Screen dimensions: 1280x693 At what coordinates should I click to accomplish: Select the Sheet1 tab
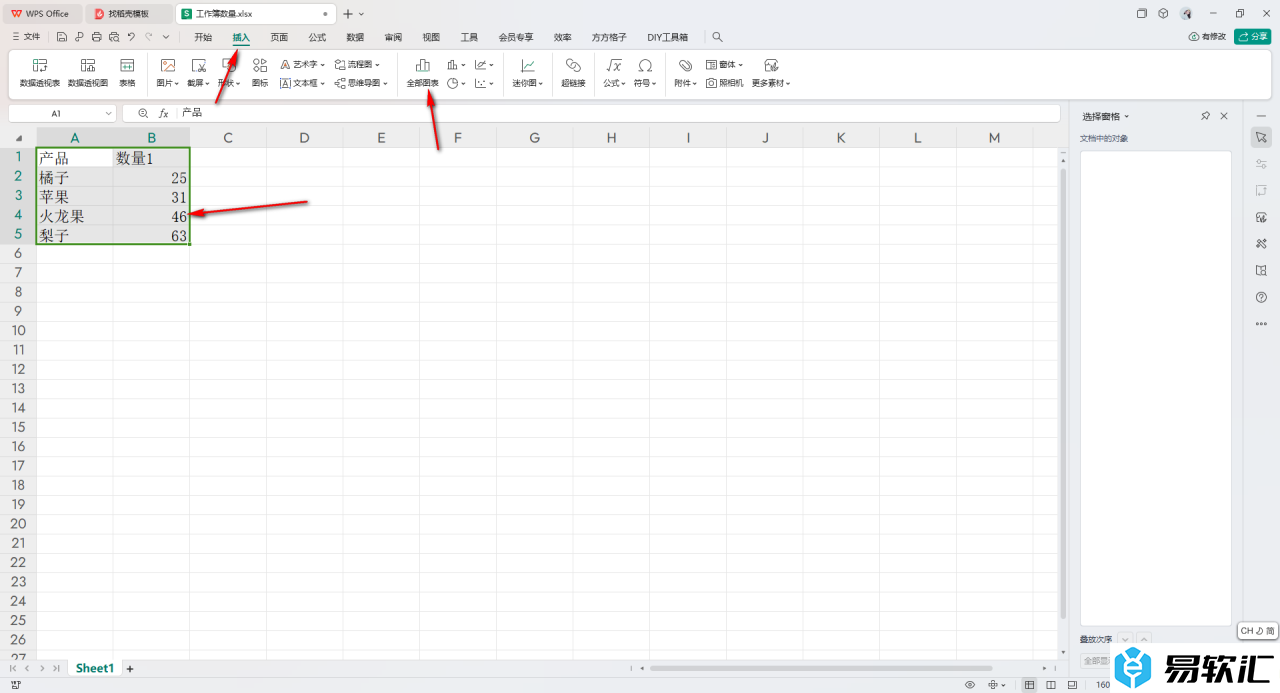point(95,668)
